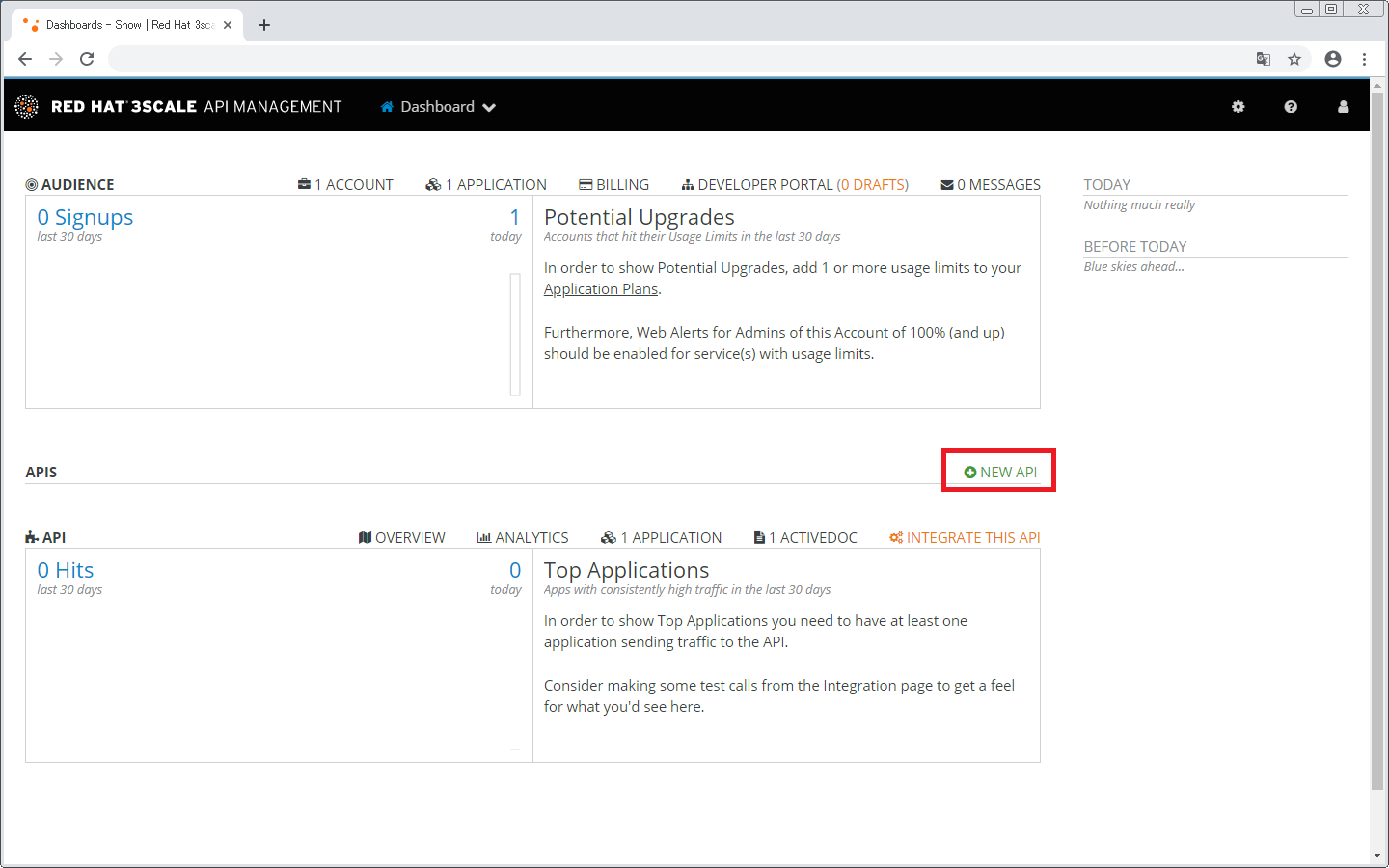The width and height of the screenshot is (1389, 868).
Task: Click the green plus icon on New API
Action: pyautogui.click(x=970, y=473)
